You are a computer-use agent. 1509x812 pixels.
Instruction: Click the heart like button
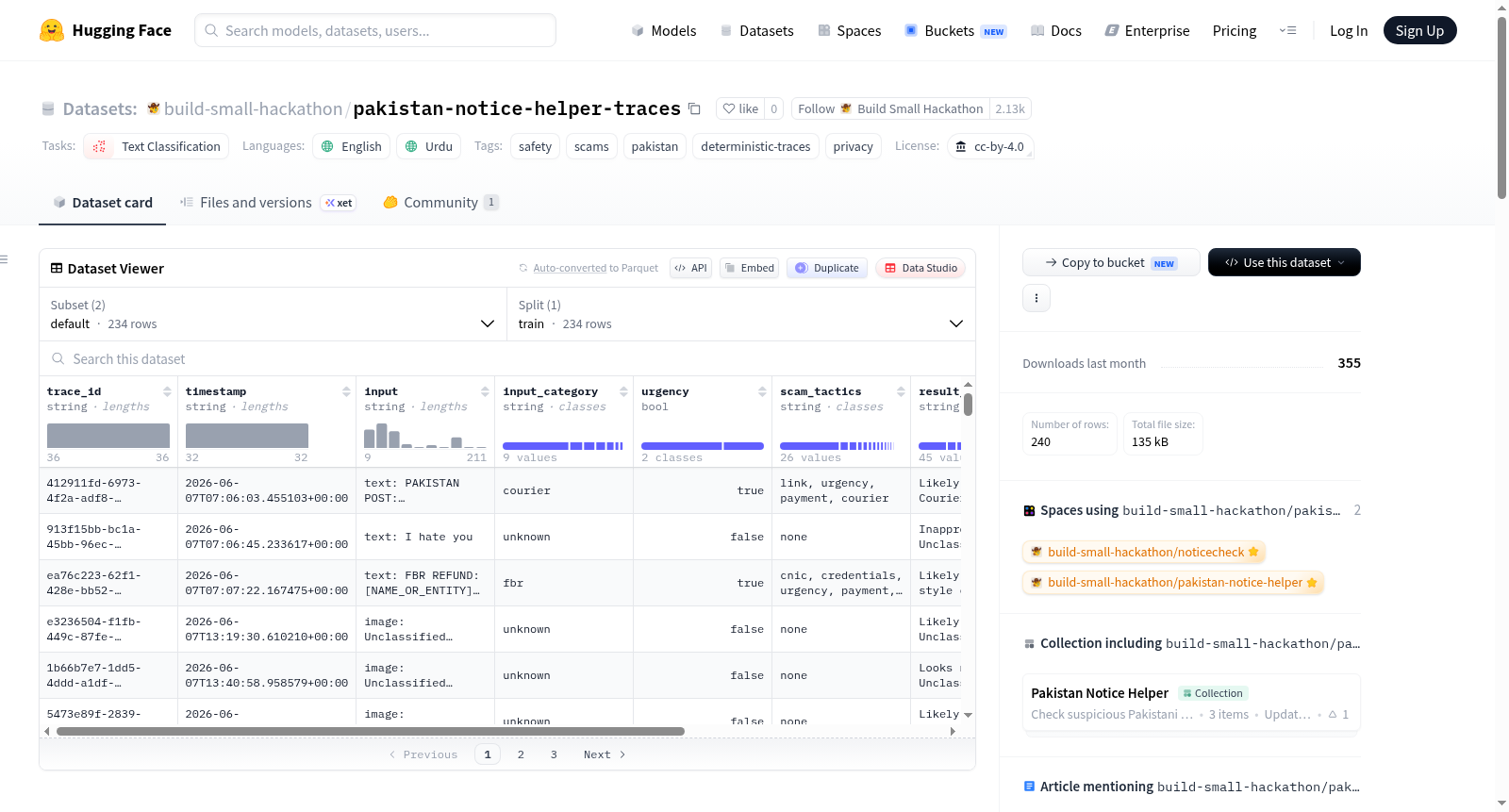pyautogui.click(x=740, y=108)
